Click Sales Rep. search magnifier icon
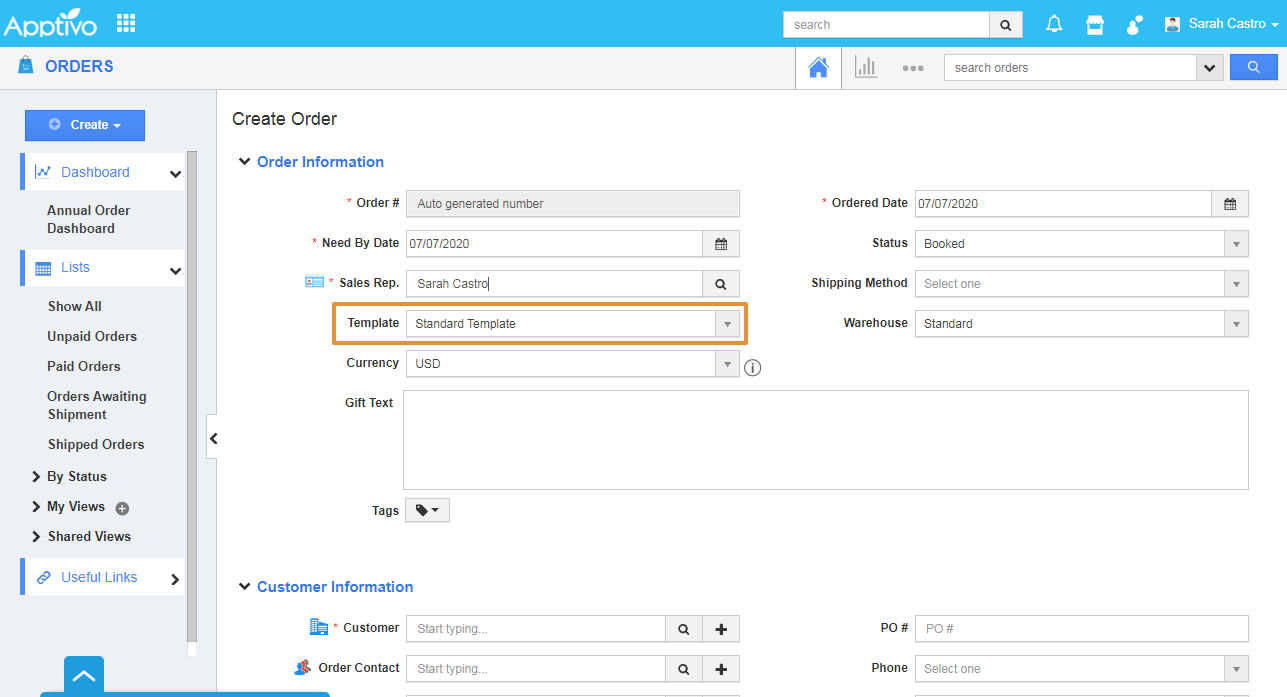 (721, 284)
